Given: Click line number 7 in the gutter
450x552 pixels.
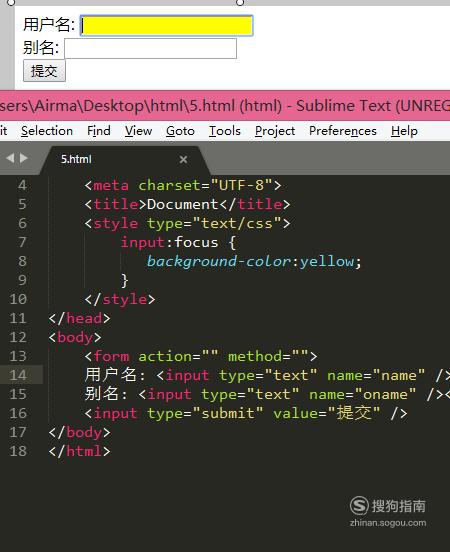Looking at the screenshot, I should point(22,242).
